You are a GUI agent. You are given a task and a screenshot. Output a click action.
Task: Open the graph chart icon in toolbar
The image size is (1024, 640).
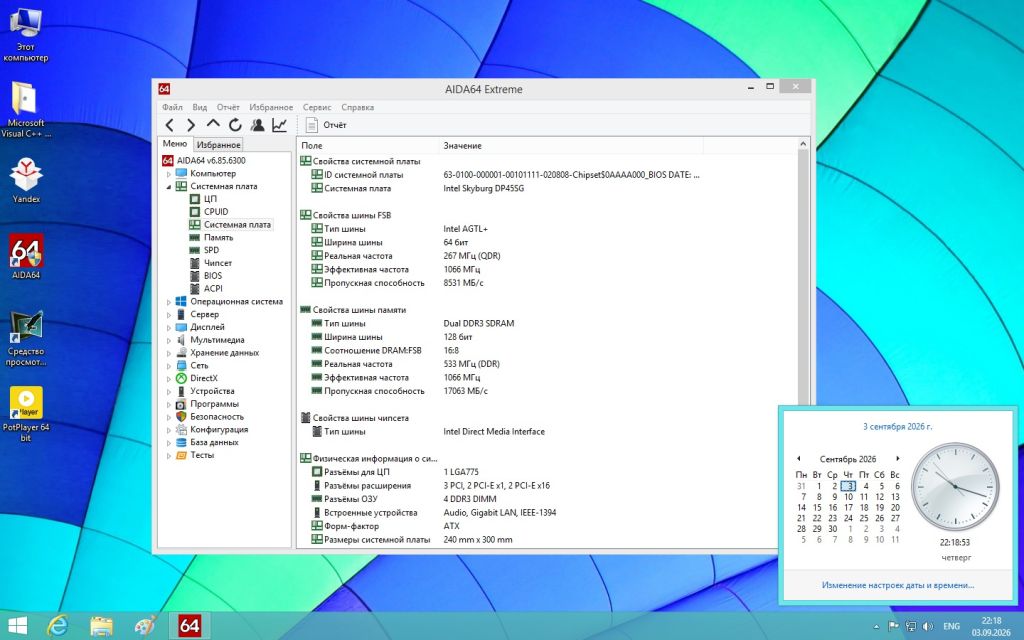[x=280, y=125]
